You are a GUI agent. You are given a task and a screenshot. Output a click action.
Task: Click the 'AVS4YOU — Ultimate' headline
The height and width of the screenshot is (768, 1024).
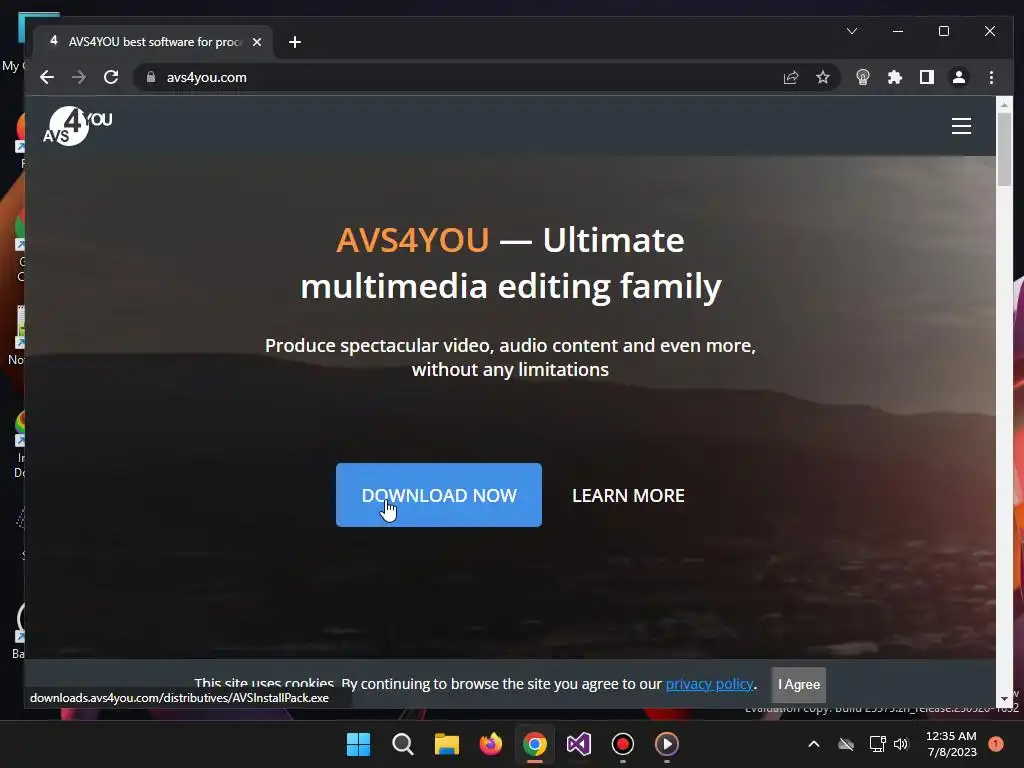510,240
